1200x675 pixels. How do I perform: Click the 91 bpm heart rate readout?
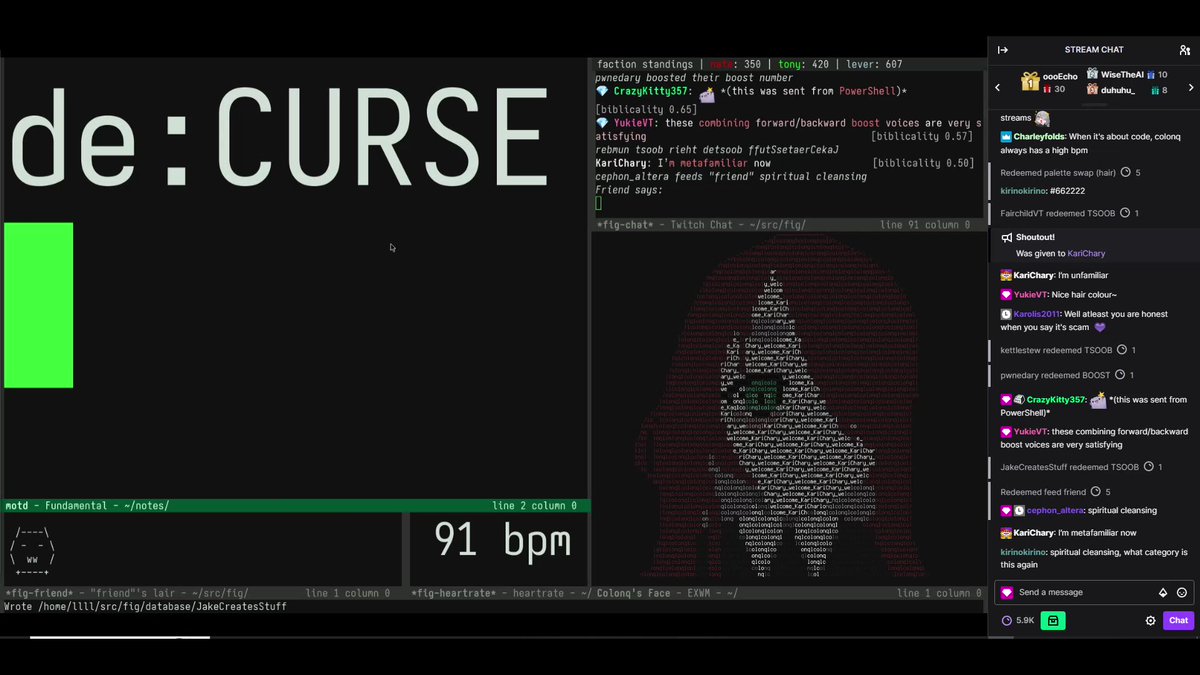pos(502,541)
